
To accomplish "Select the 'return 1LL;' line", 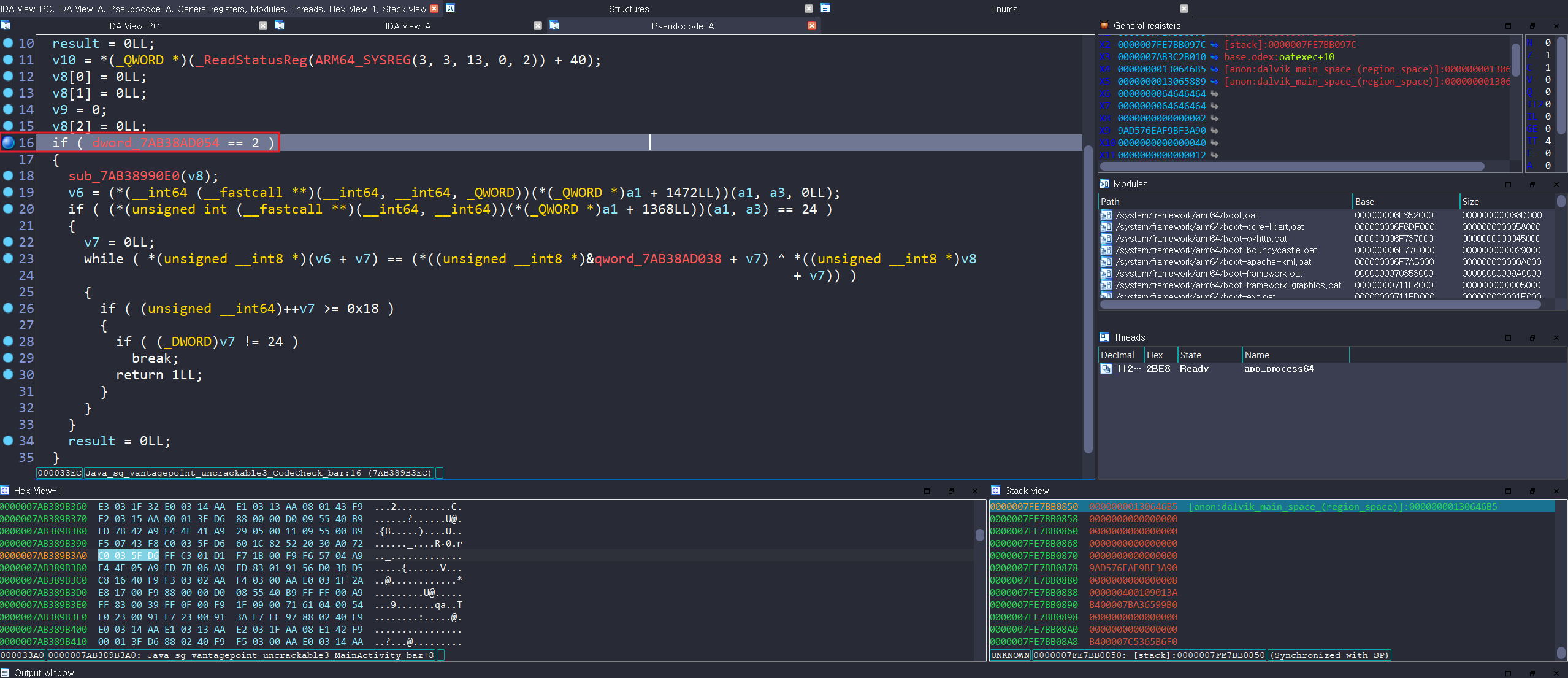I will [x=159, y=375].
